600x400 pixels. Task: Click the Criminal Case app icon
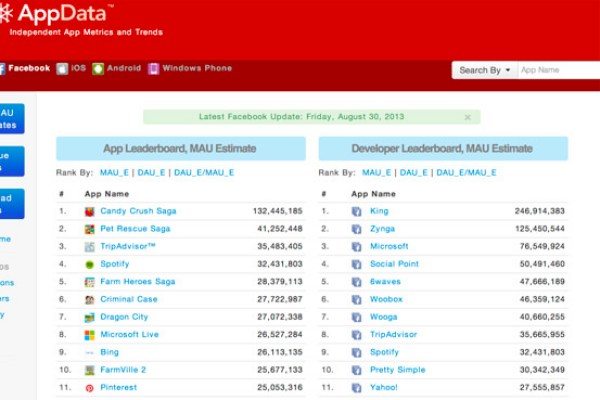pyautogui.click(x=90, y=300)
